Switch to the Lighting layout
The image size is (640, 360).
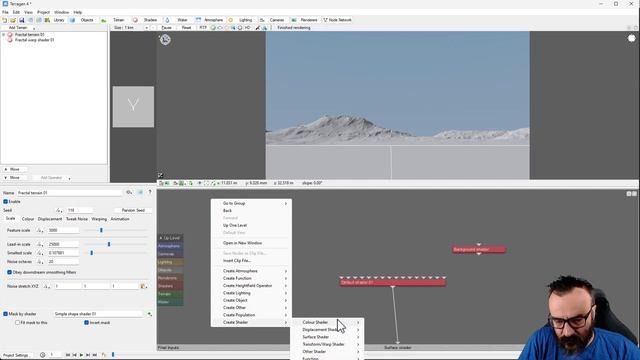[241, 20]
